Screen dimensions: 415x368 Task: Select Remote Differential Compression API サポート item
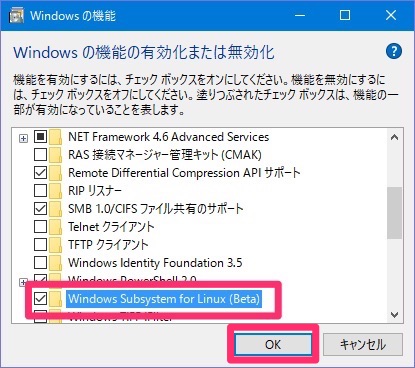184,173
